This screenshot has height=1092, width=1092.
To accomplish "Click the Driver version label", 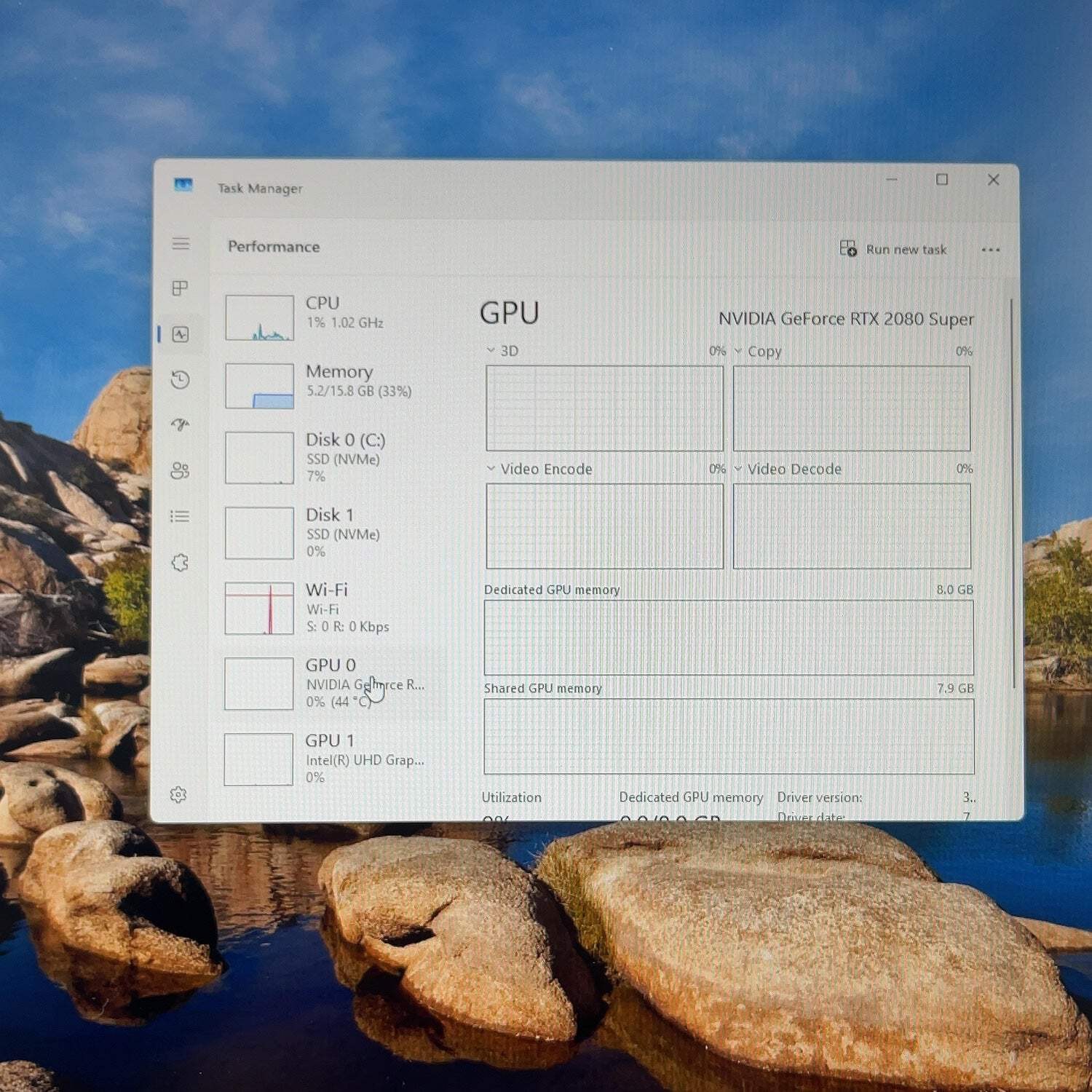I will [820, 797].
